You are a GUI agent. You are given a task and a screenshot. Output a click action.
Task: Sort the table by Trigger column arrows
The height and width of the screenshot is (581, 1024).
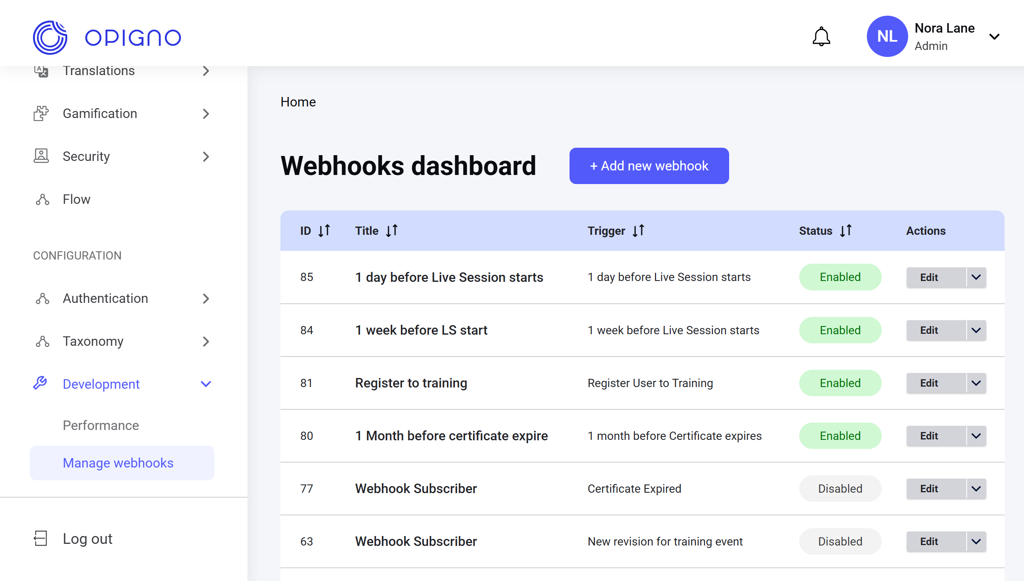click(x=638, y=230)
